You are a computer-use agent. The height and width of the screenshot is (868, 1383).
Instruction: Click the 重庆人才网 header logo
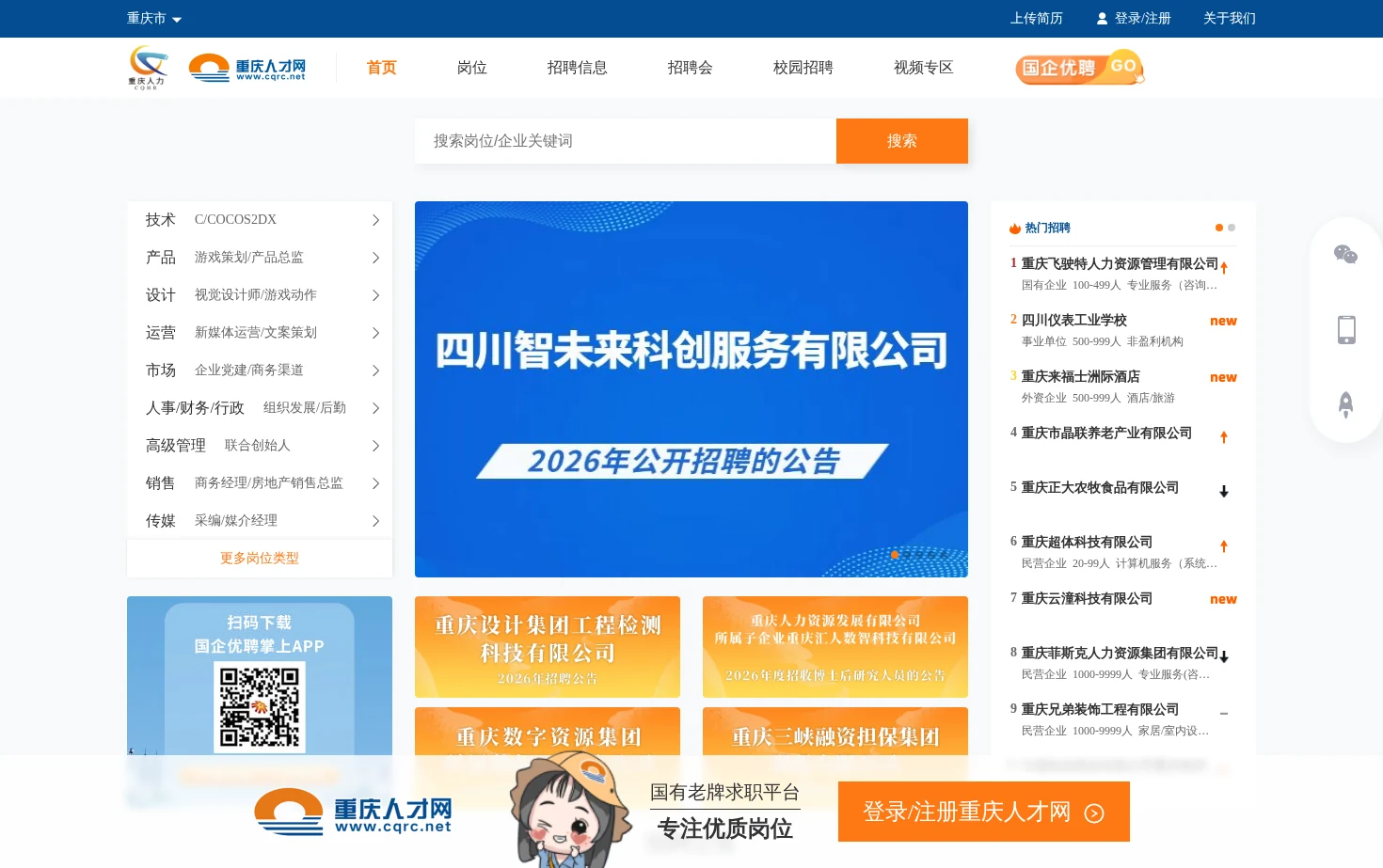click(247, 68)
